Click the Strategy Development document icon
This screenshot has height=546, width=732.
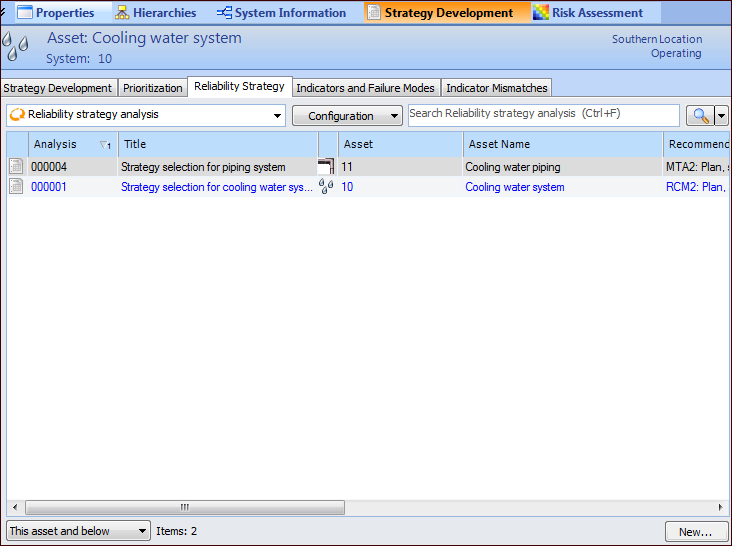click(x=374, y=13)
